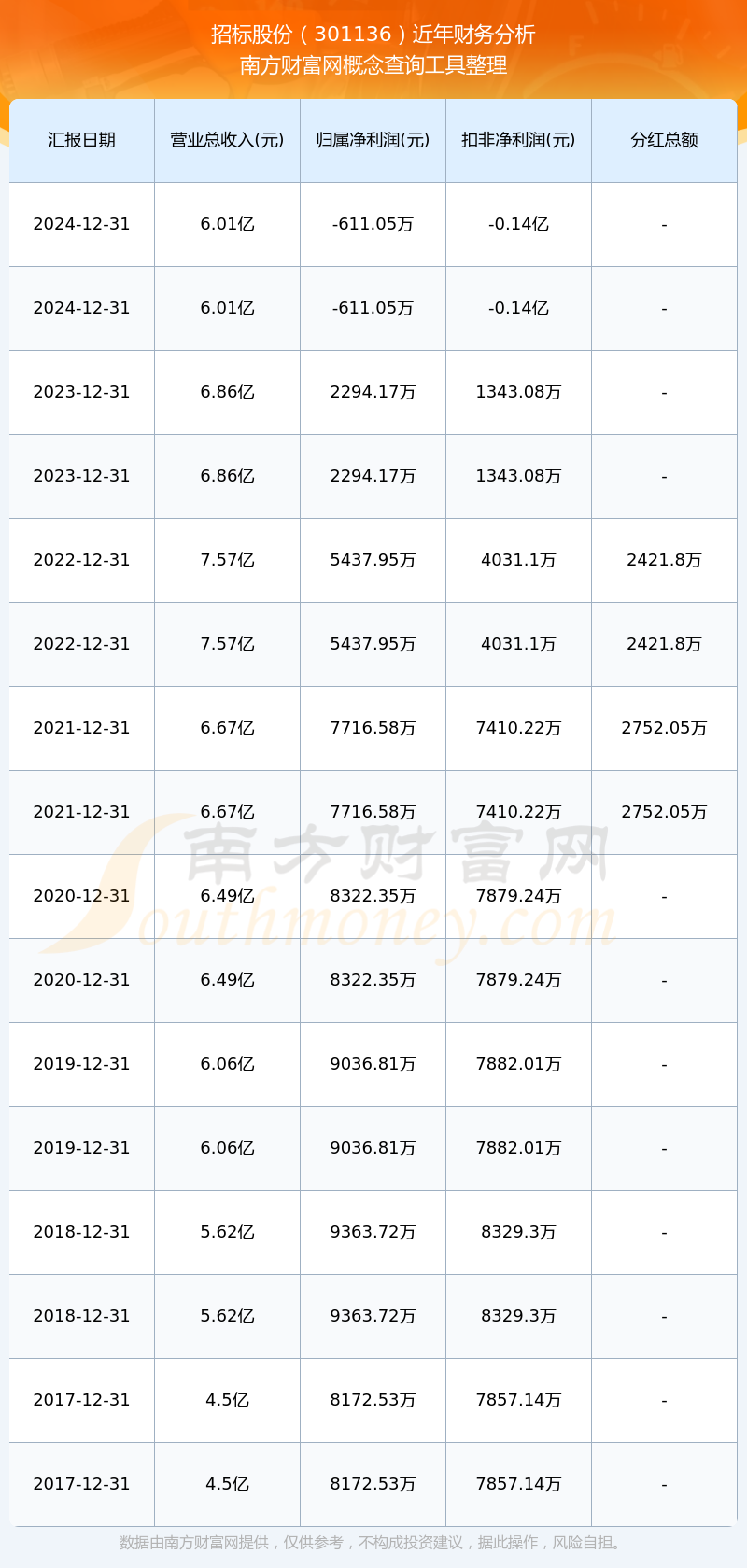Click the 归属净利润(元) header cell
This screenshot has width=747, height=1568.
(x=373, y=140)
